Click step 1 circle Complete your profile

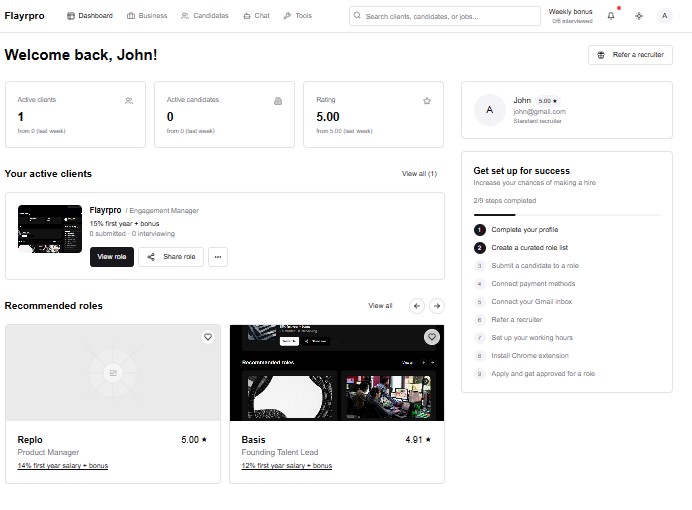point(480,230)
